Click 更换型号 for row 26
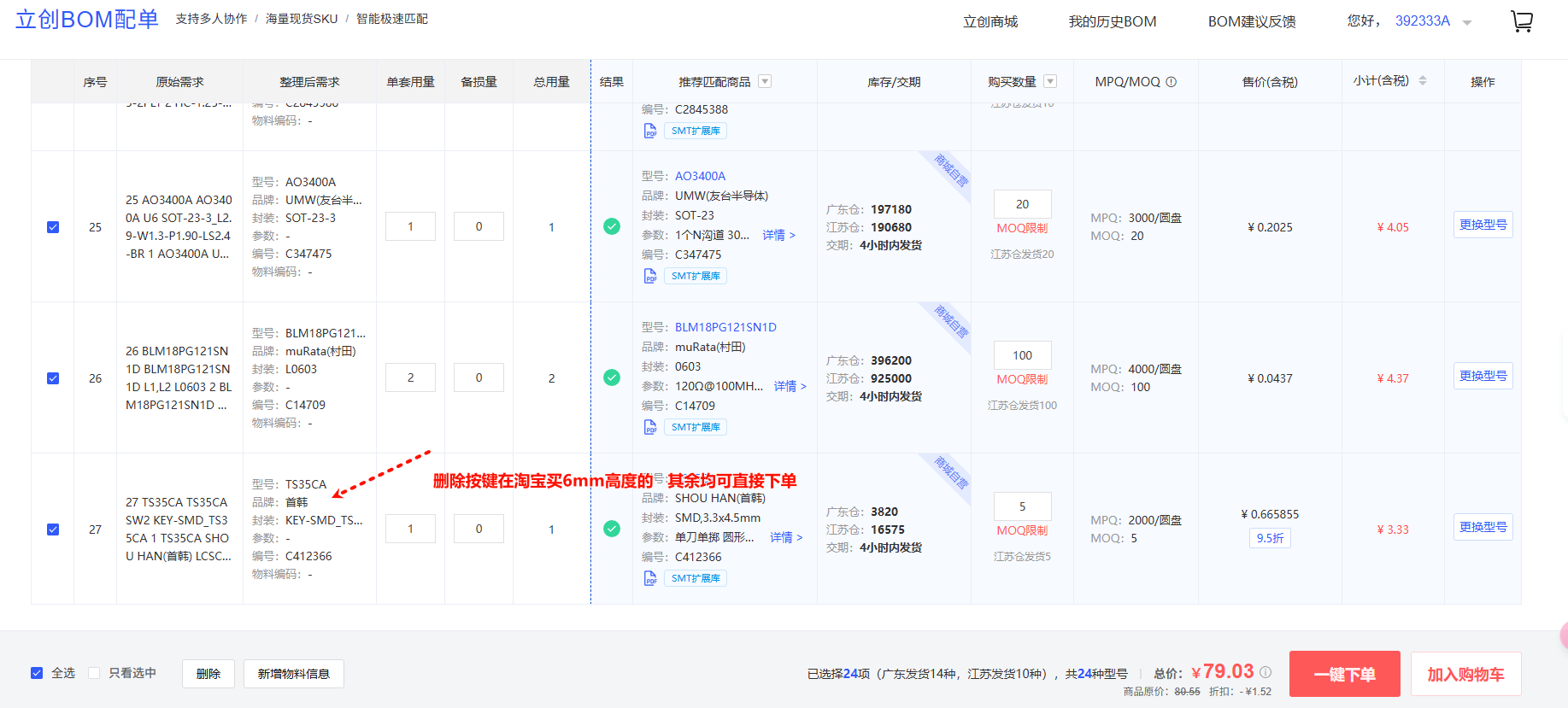Screen dimensions: 1568x708 coord(1483,376)
